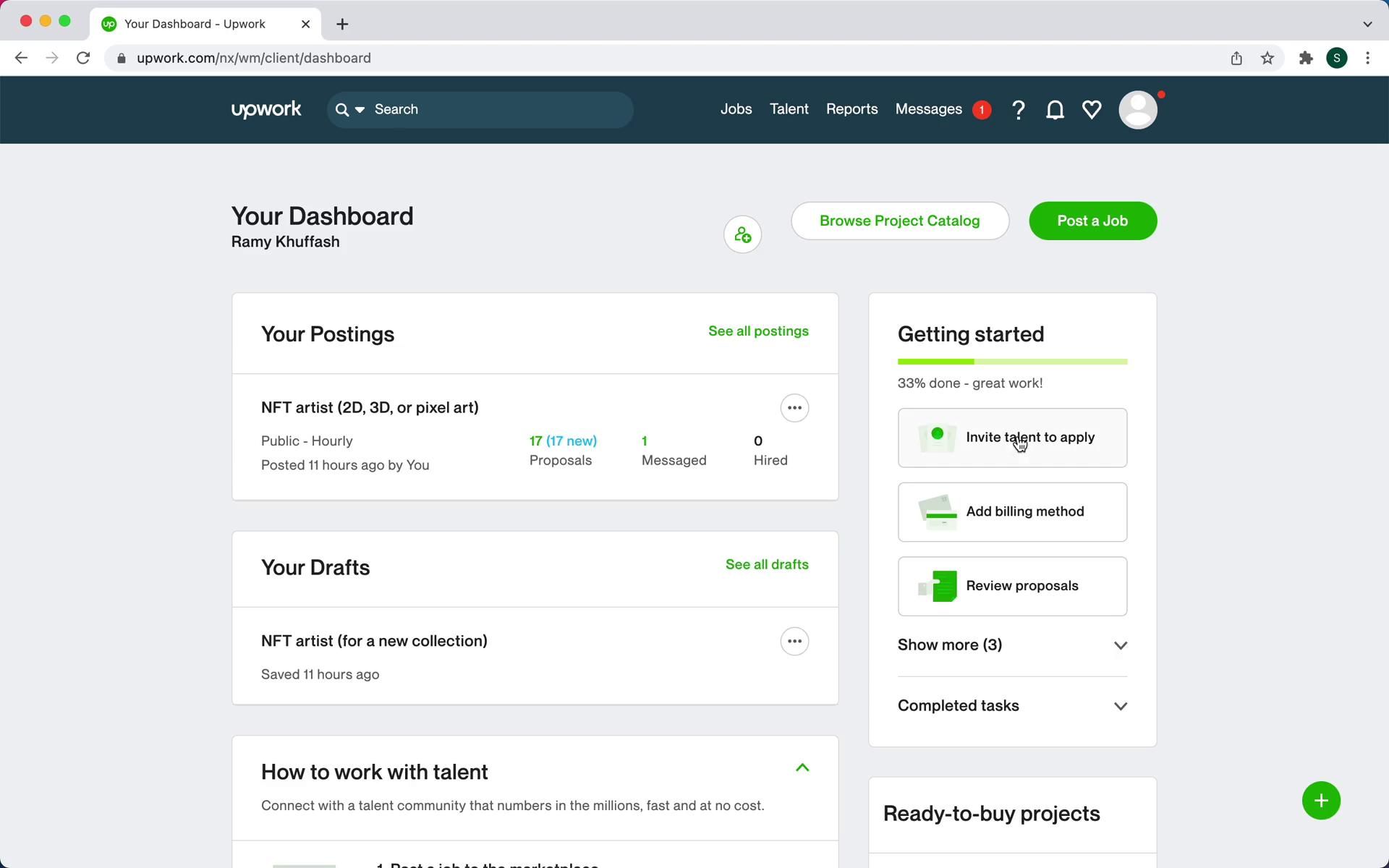Click Browse Project Catalog button
The image size is (1389, 868).
pos(900,221)
